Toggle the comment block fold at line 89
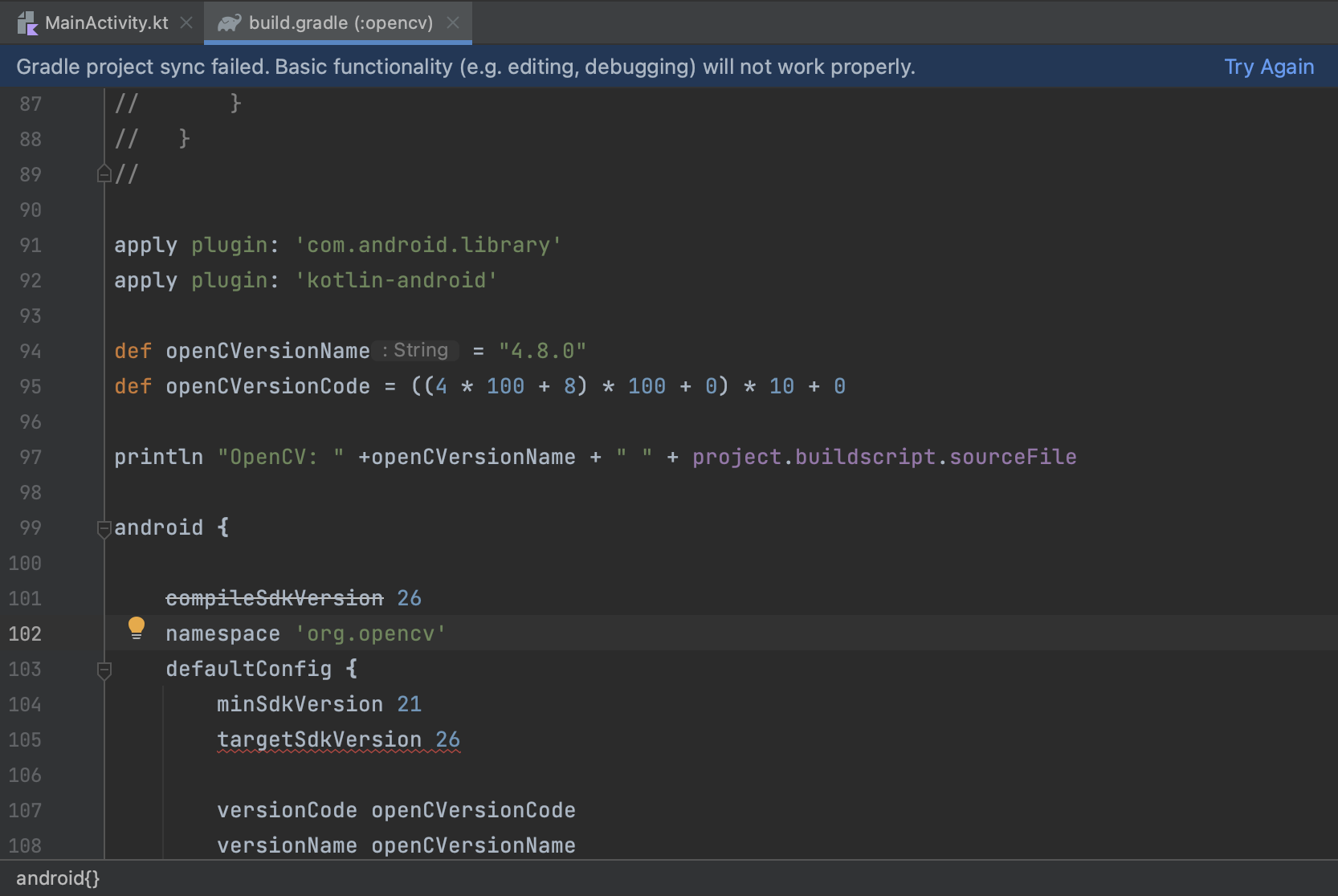This screenshot has width=1338, height=896. [104, 174]
